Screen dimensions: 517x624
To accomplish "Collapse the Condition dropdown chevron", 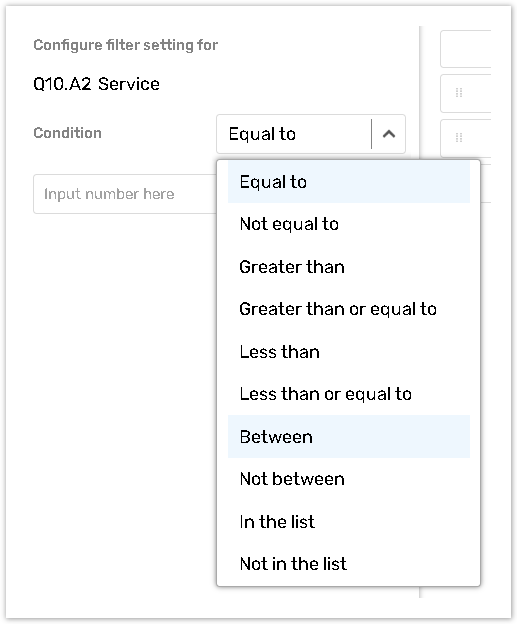I will coord(389,134).
